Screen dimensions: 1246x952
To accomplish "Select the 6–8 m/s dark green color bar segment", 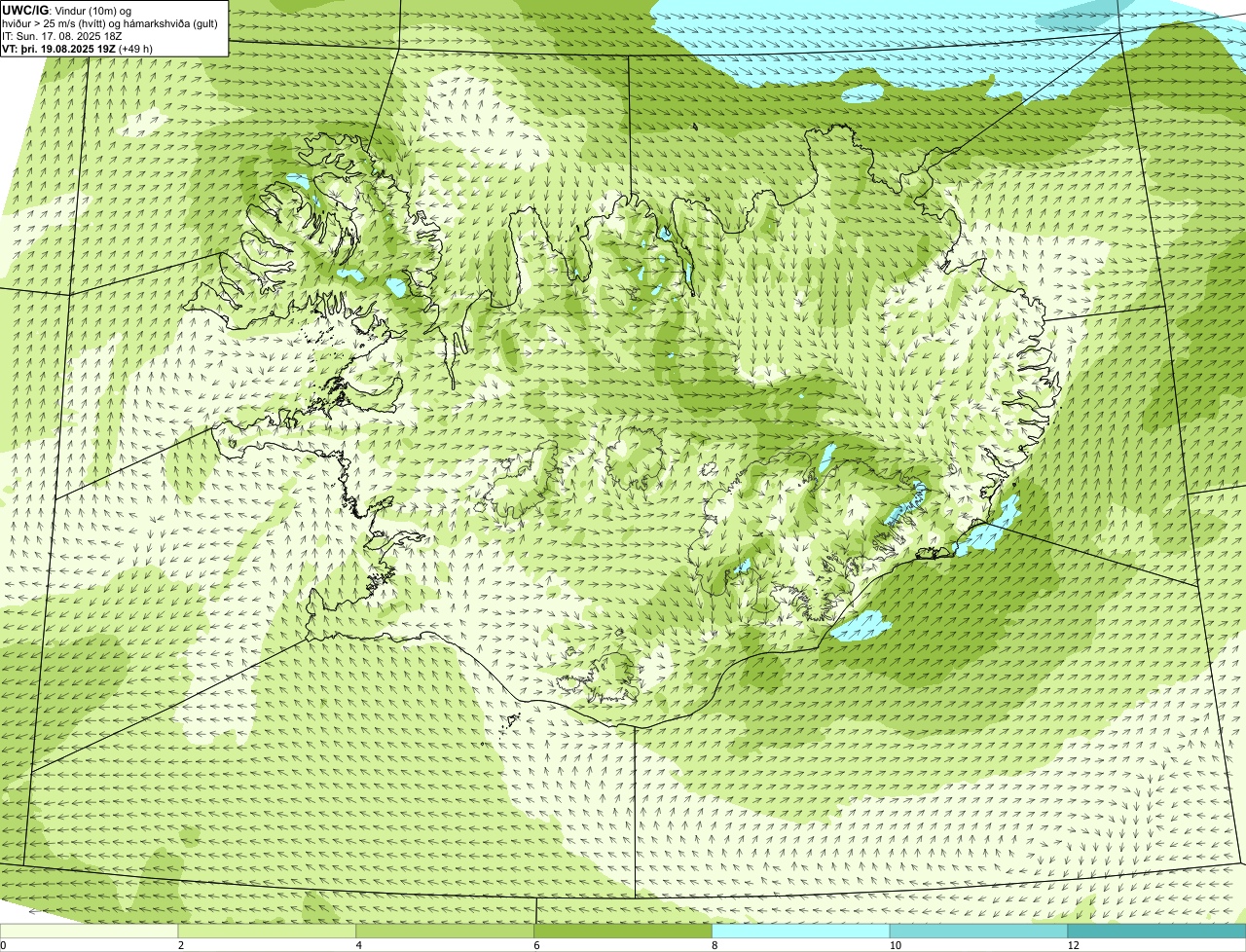I will pyautogui.click(x=623, y=931).
